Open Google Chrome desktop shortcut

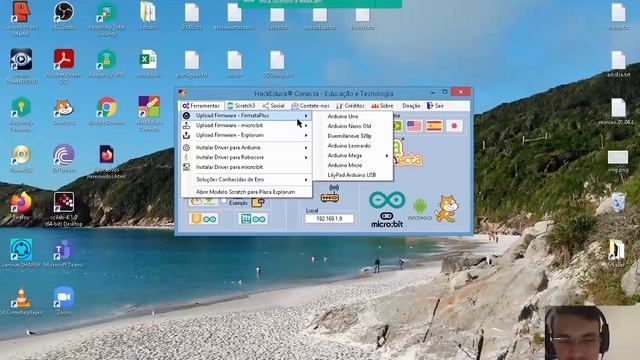[x=107, y=111]
